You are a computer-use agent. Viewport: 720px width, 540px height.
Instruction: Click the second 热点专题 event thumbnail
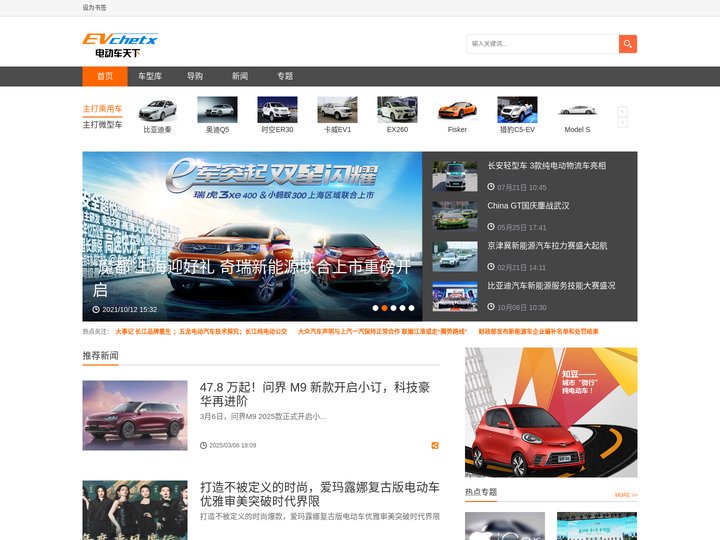point(597,526)
